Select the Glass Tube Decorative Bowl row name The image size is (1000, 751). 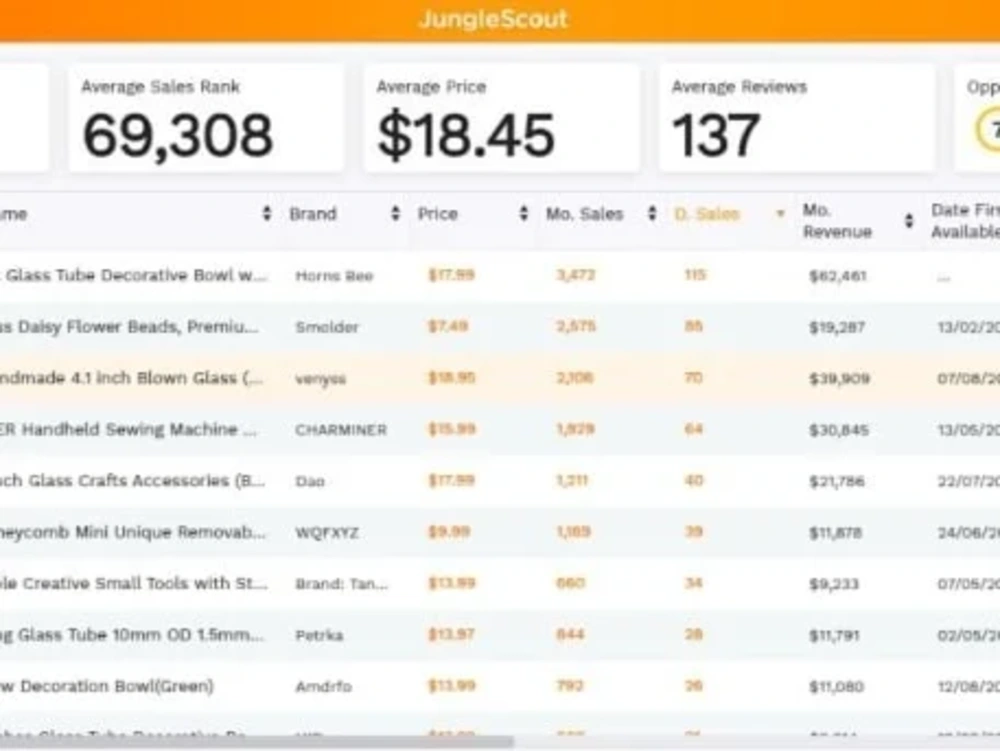click(x=134, y=275)
